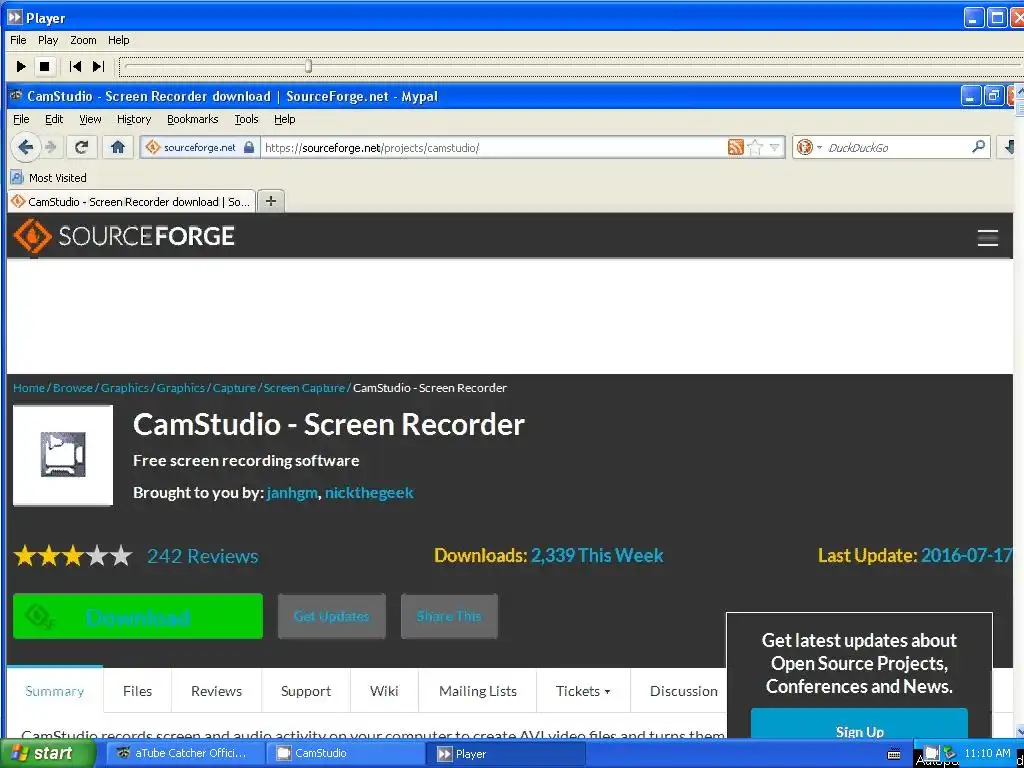Jump to start with skip-back button
Image resolution: width=1024 pixels, height=768 pixels.
(x=75, y=66)
